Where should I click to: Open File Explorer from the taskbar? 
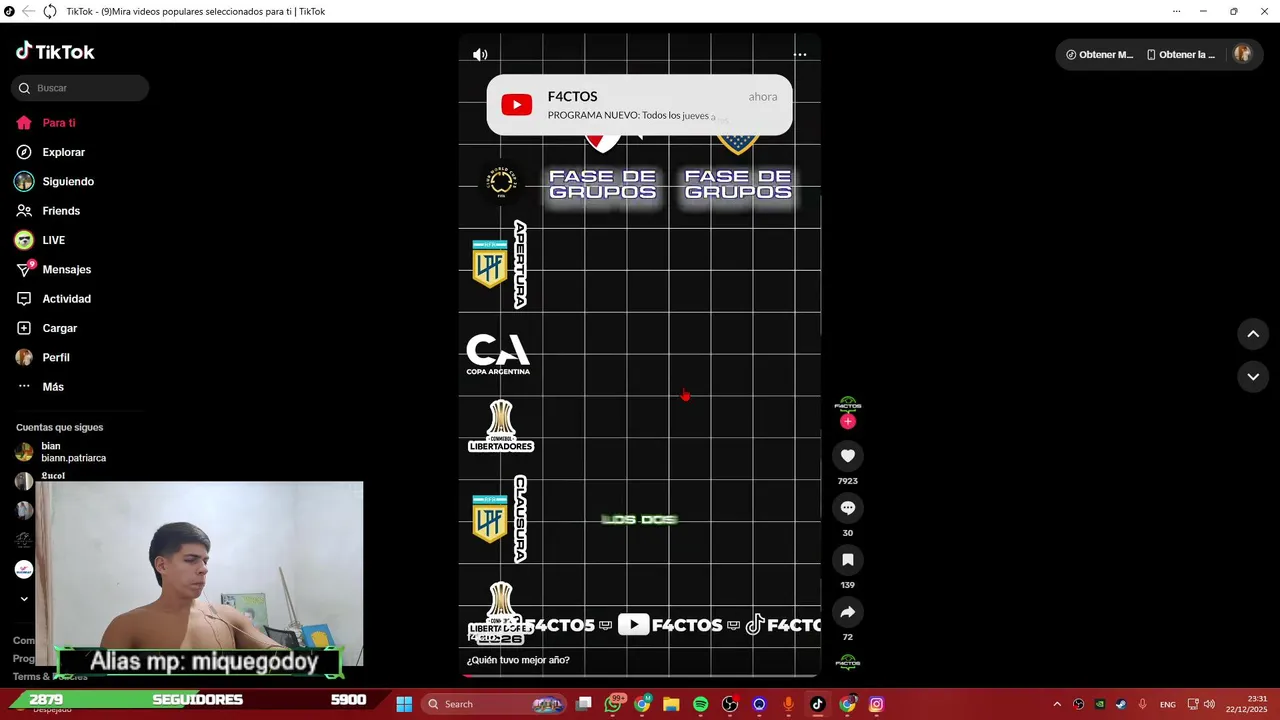coord(671,704)
